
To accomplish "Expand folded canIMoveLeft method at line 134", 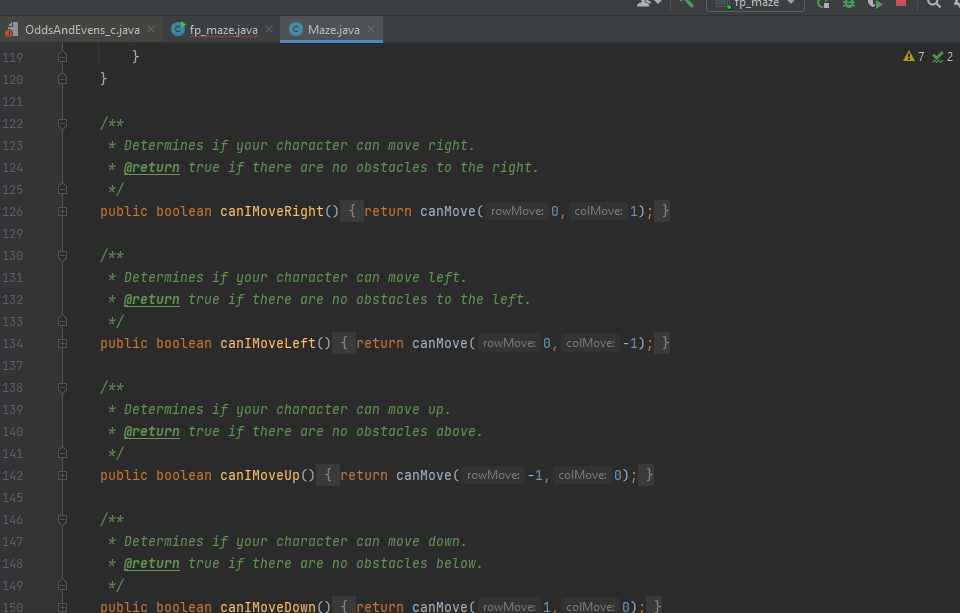I will point(62,344).
